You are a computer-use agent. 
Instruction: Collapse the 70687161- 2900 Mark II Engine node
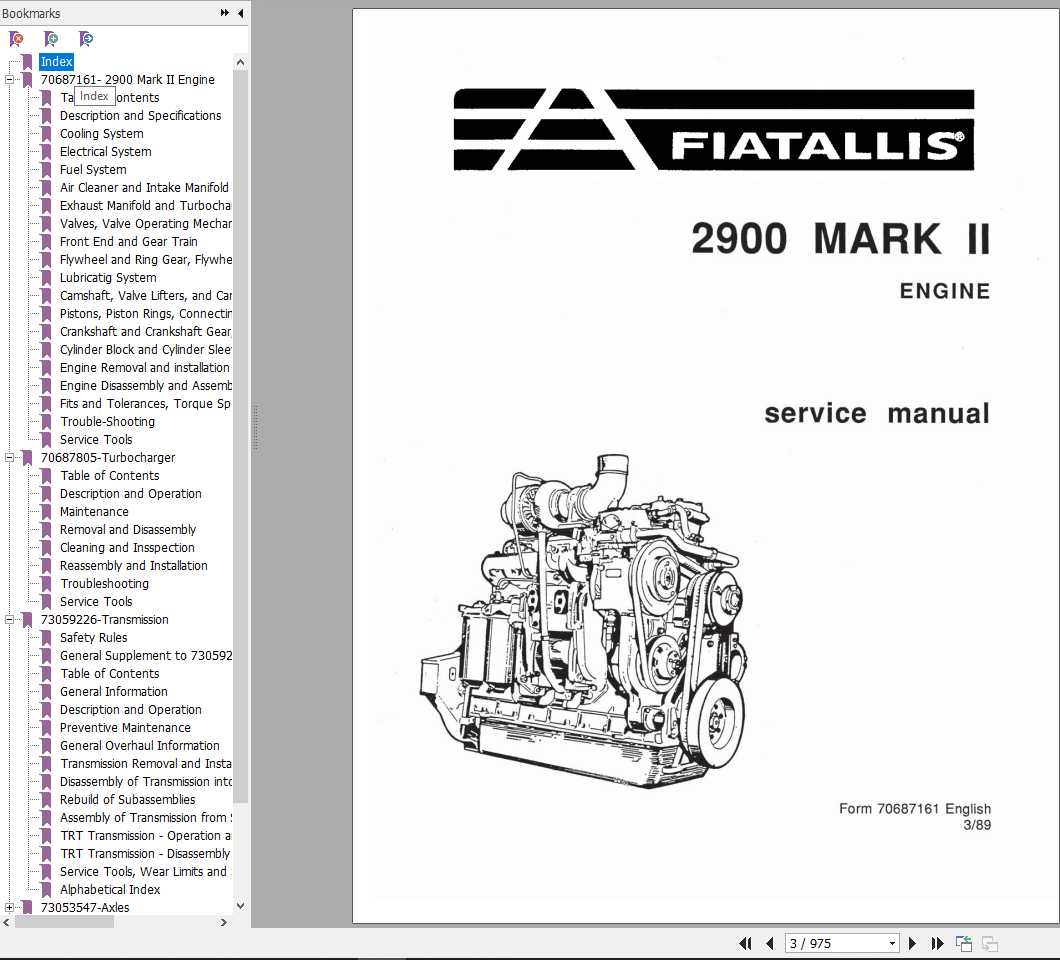pyautogui.click(x=10, y=80)
